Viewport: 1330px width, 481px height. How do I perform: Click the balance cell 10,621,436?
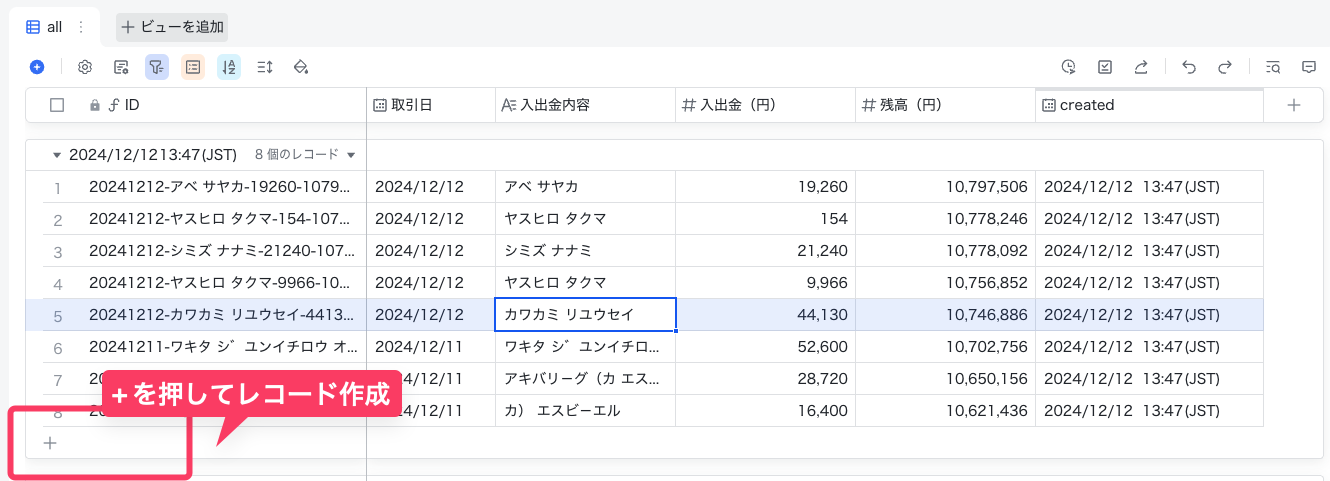[945, 411]
